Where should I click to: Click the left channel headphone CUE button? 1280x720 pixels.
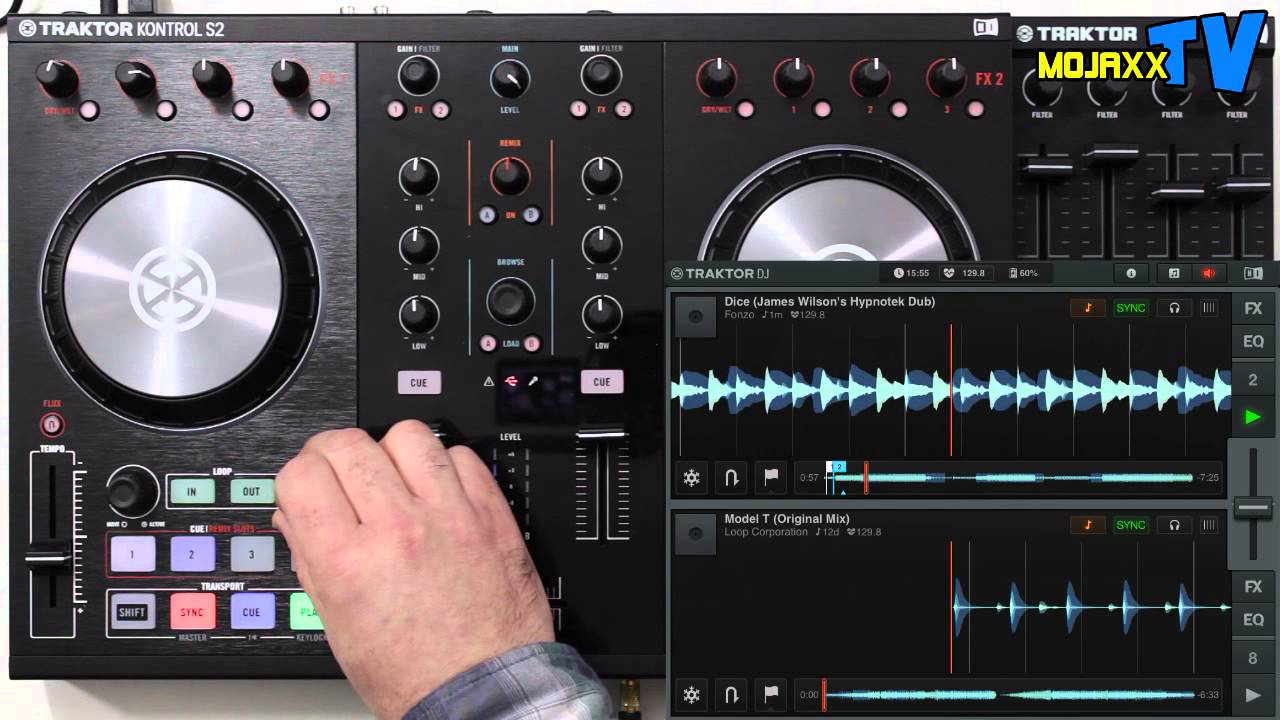coord(419,382)
